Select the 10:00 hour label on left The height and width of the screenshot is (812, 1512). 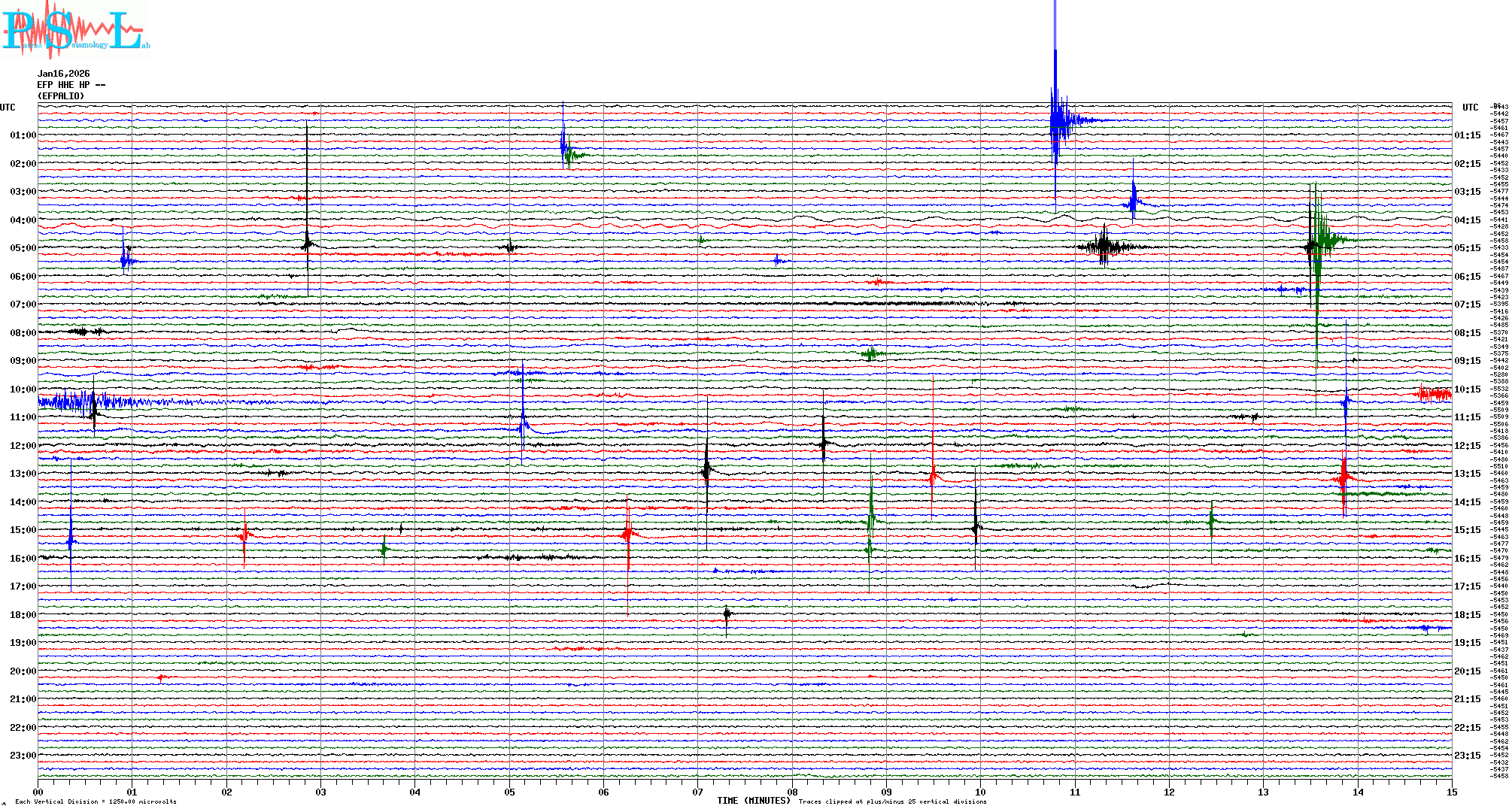click(x=23, y=389)
